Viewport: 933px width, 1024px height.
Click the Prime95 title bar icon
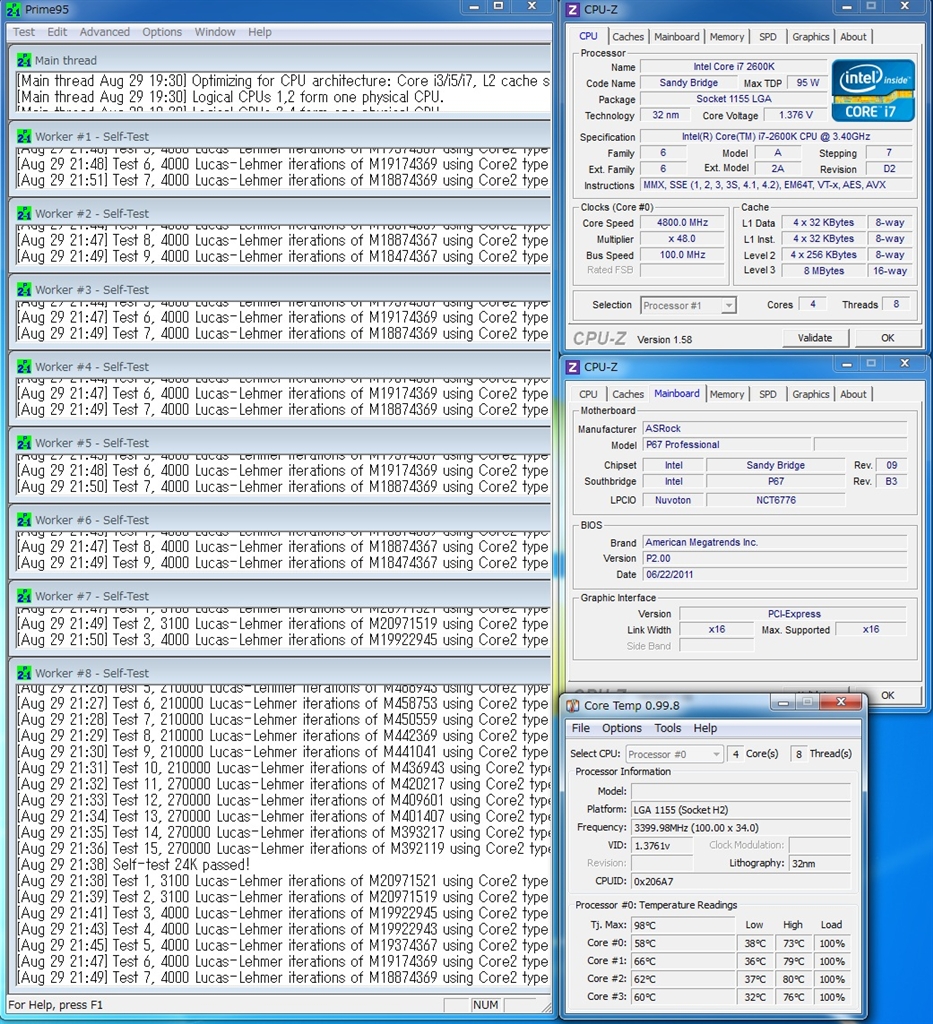point(14,8)
